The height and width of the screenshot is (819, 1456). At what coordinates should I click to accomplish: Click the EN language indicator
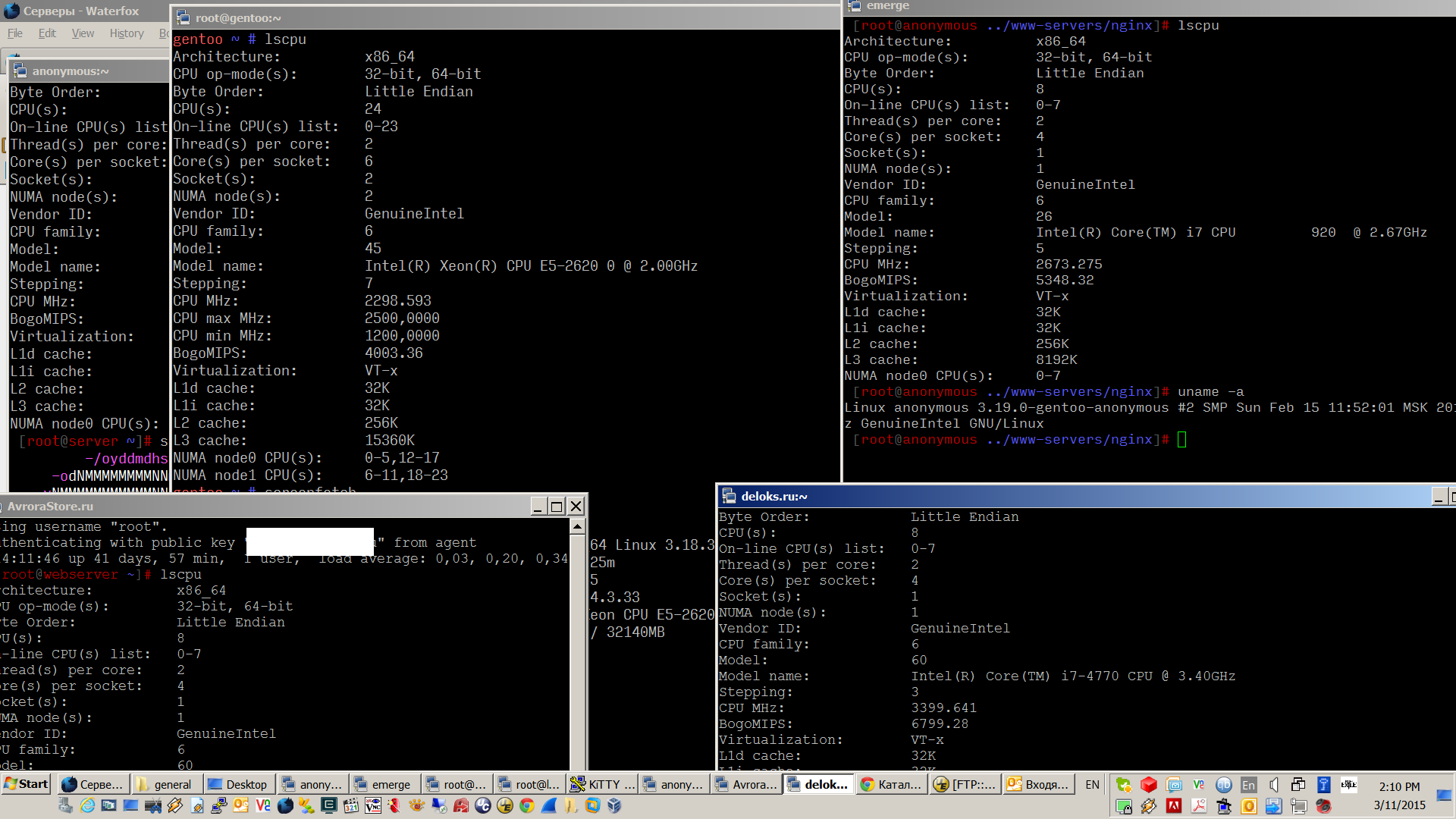point(1092,784)
